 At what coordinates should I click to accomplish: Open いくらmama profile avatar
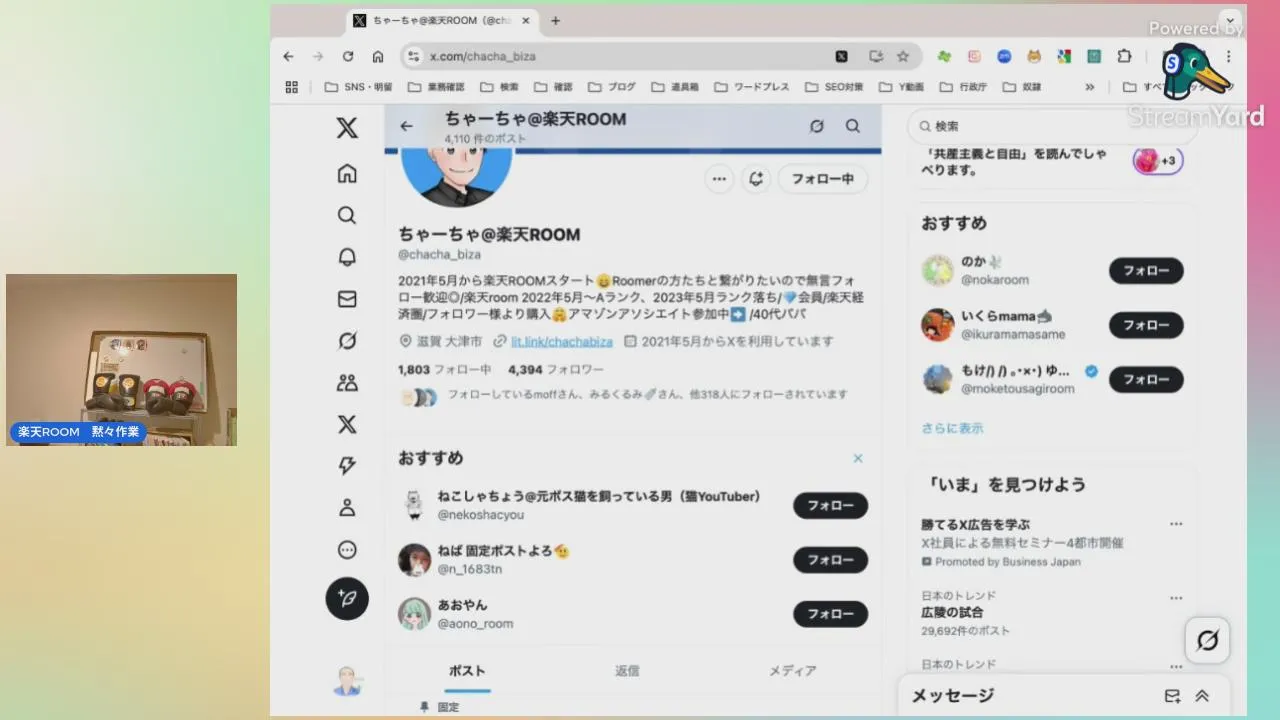coord(938,325)
